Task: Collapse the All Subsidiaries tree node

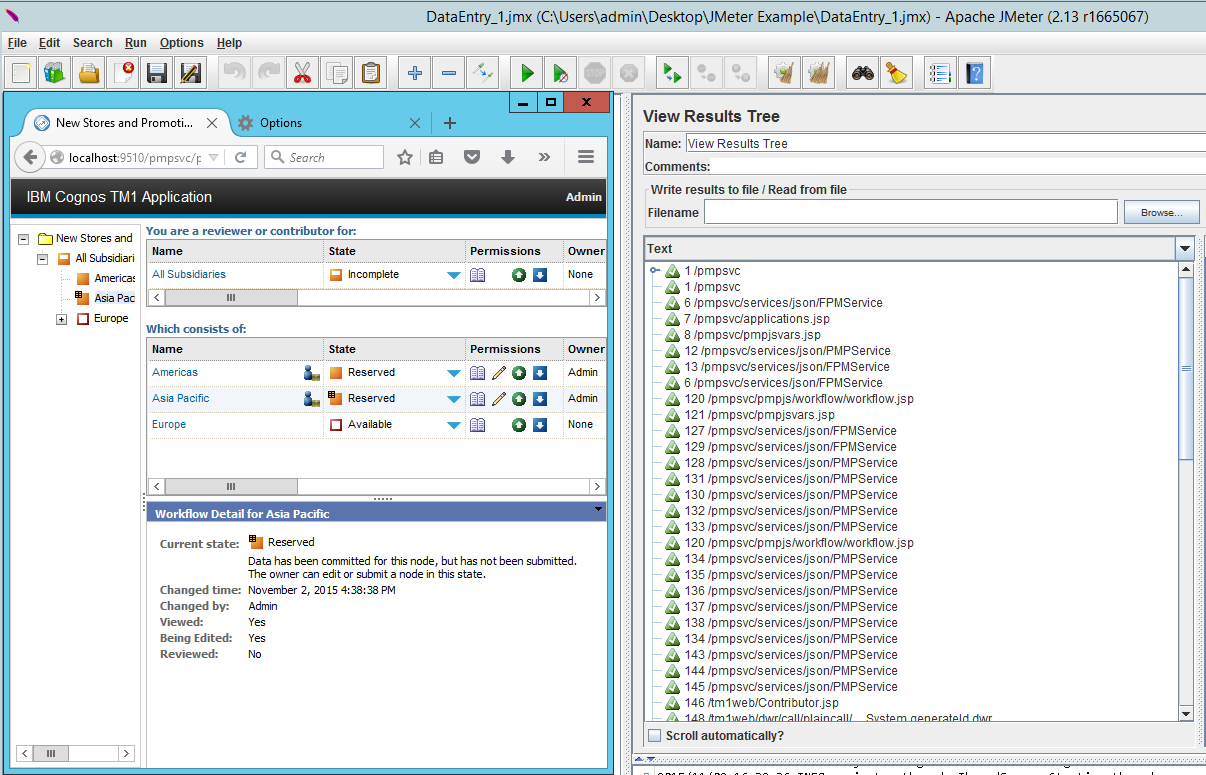Action: point(43,259)
